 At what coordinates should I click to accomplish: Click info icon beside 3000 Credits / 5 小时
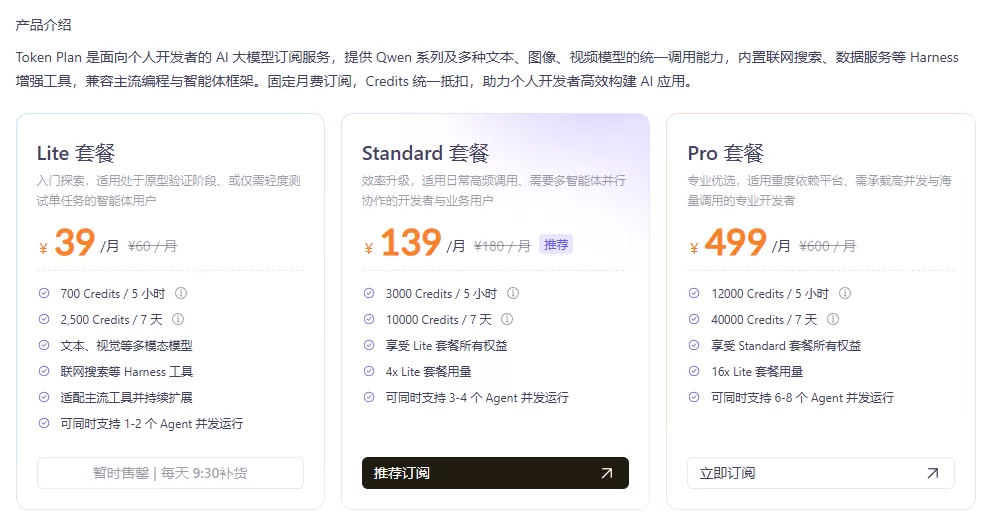pos(513,293)
